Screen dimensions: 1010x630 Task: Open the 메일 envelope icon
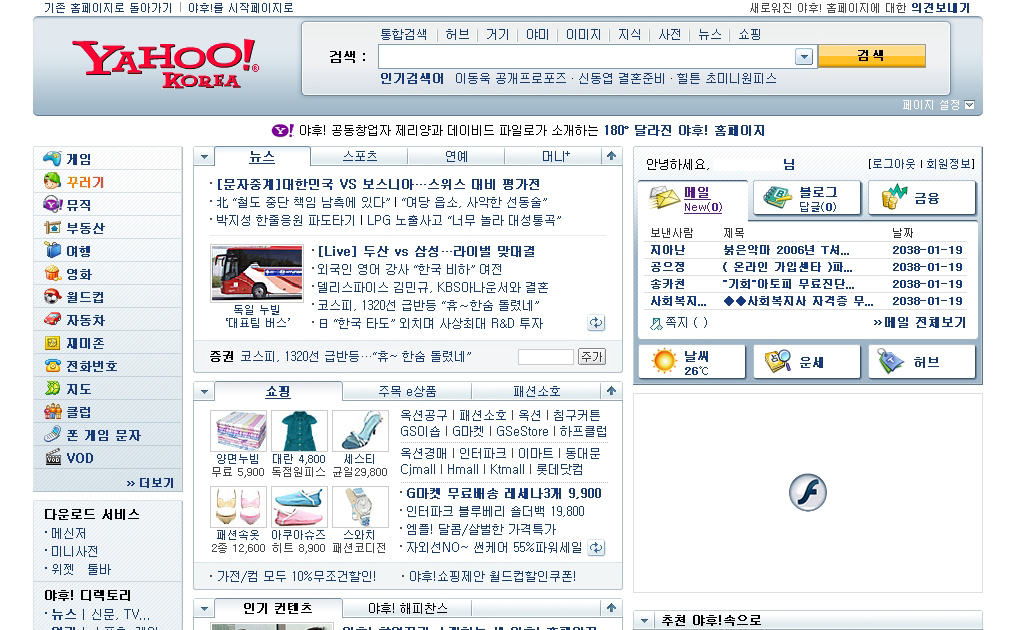[x=663, y=198]
